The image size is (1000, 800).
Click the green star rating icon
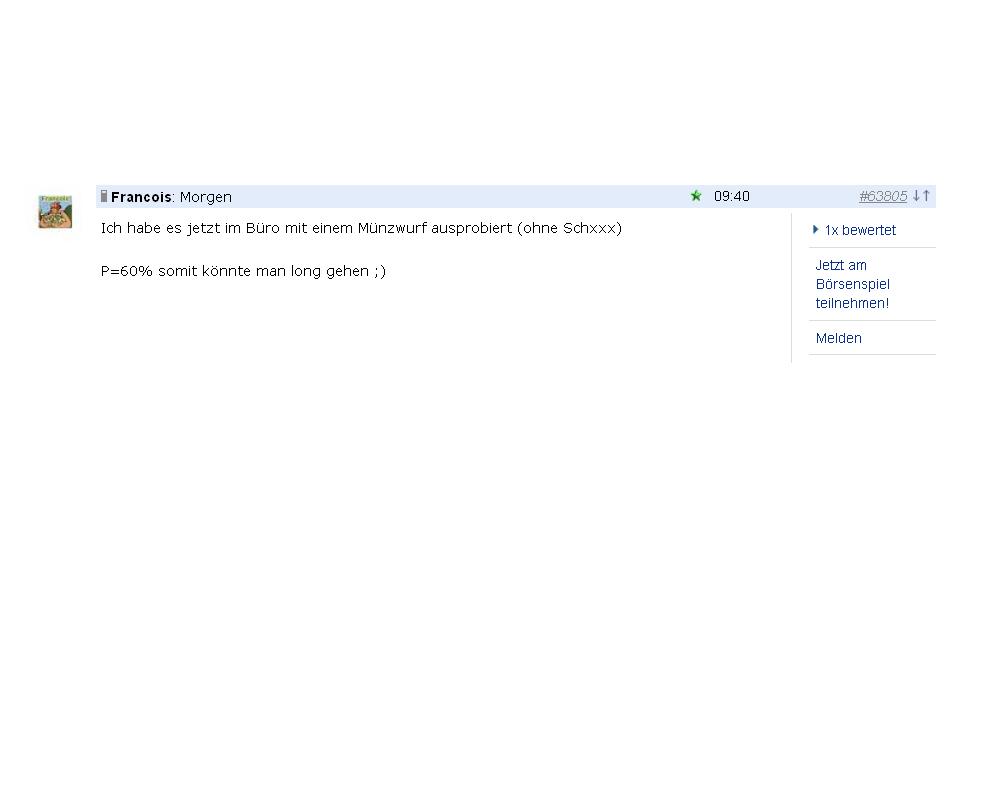[x=696, y=196]
